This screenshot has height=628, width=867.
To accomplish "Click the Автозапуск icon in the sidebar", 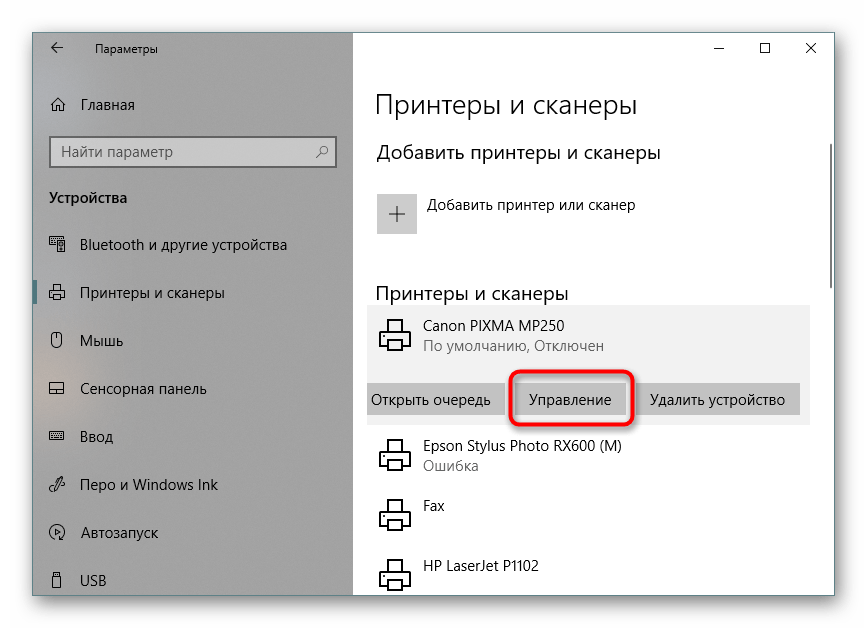I will [x=55, y=533].
